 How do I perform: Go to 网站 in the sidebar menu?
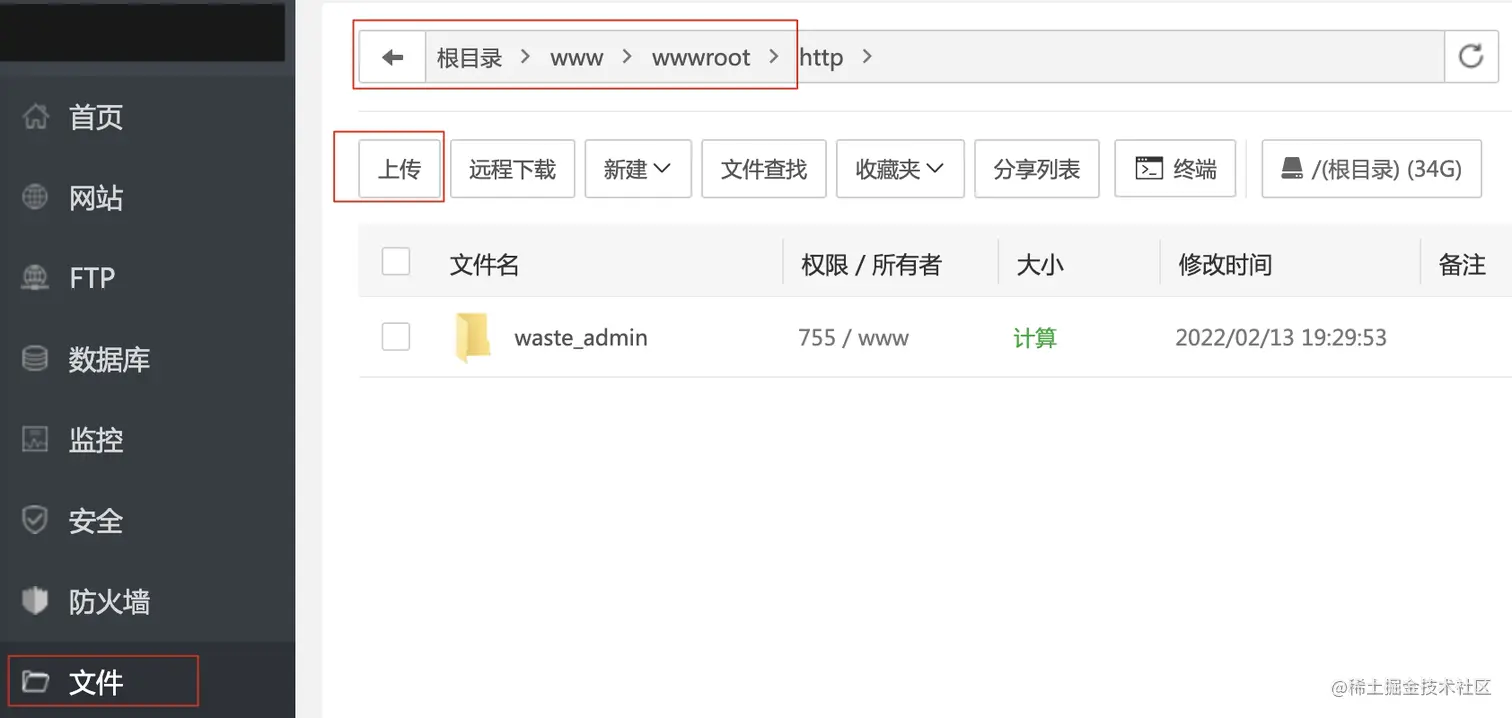pyautogui.click(x=96, y=197)
